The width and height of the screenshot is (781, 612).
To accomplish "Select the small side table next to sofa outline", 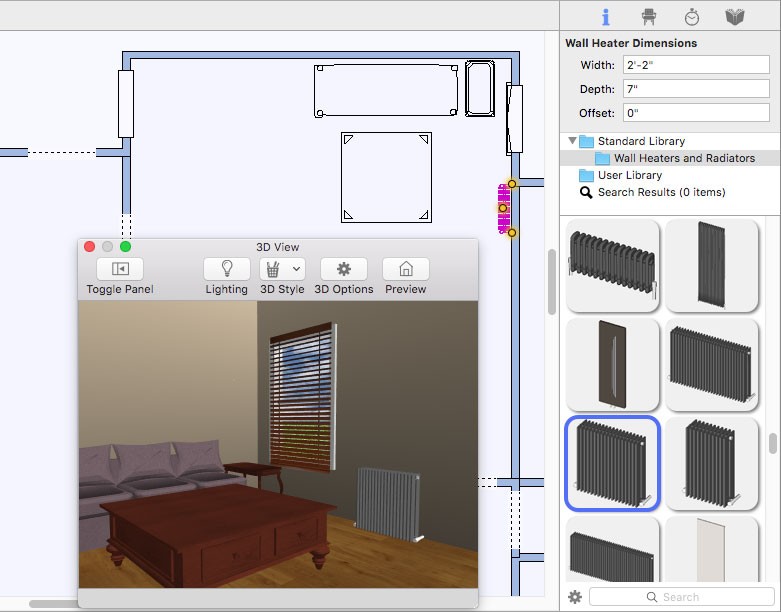I will click(x=480, y=89).
